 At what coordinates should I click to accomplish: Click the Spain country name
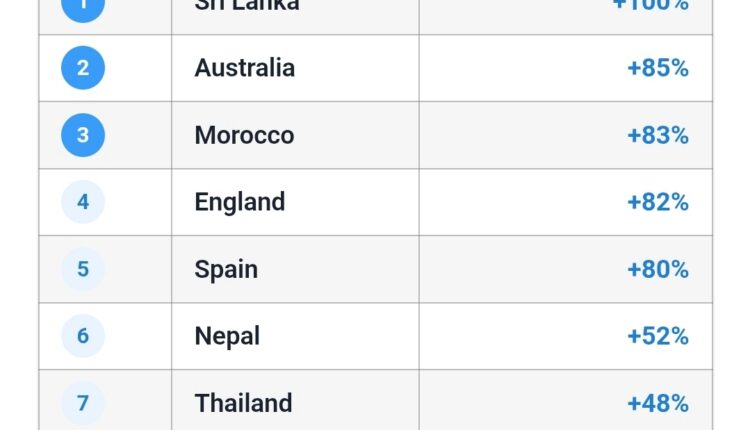pyautogui.click(x=226, y=270)
